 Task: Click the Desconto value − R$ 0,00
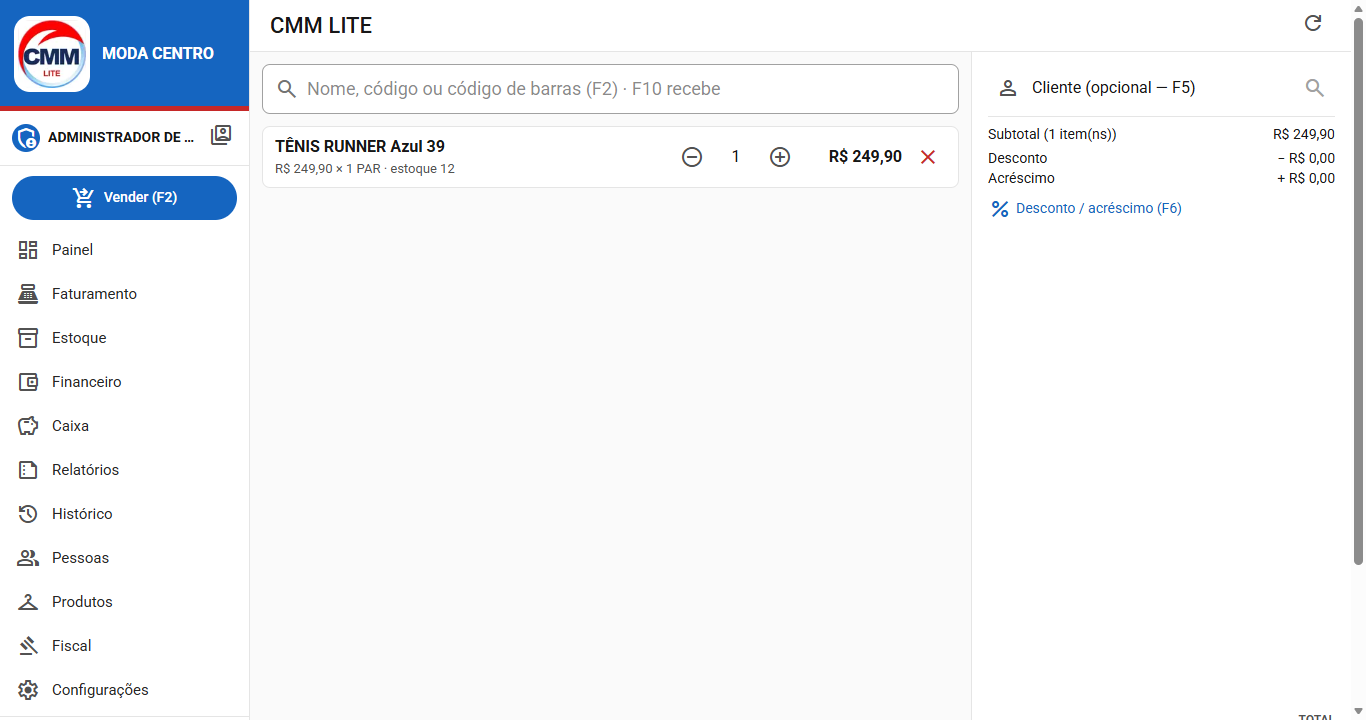pyautogui.click(x=1306, y=158)
